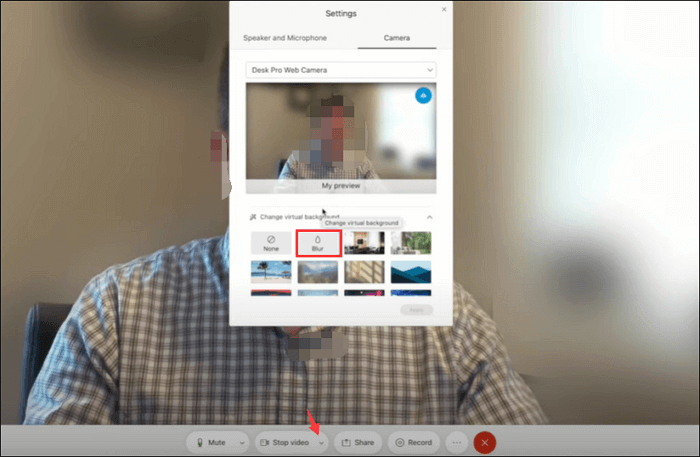This screenshot has height=457, width=700.
Task: Pick the beach palm tree background thumbnail
Action: (269, 272)
